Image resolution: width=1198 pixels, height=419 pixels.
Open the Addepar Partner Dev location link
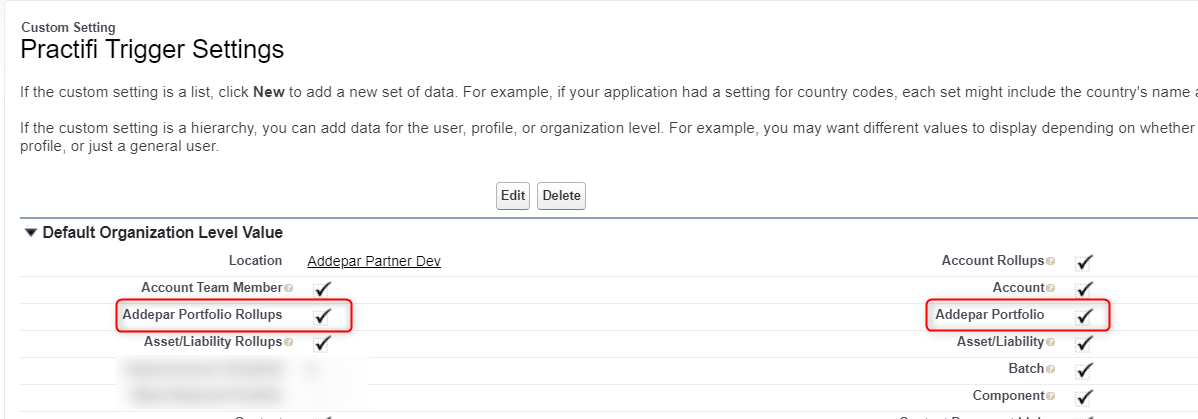click(374, 261)
